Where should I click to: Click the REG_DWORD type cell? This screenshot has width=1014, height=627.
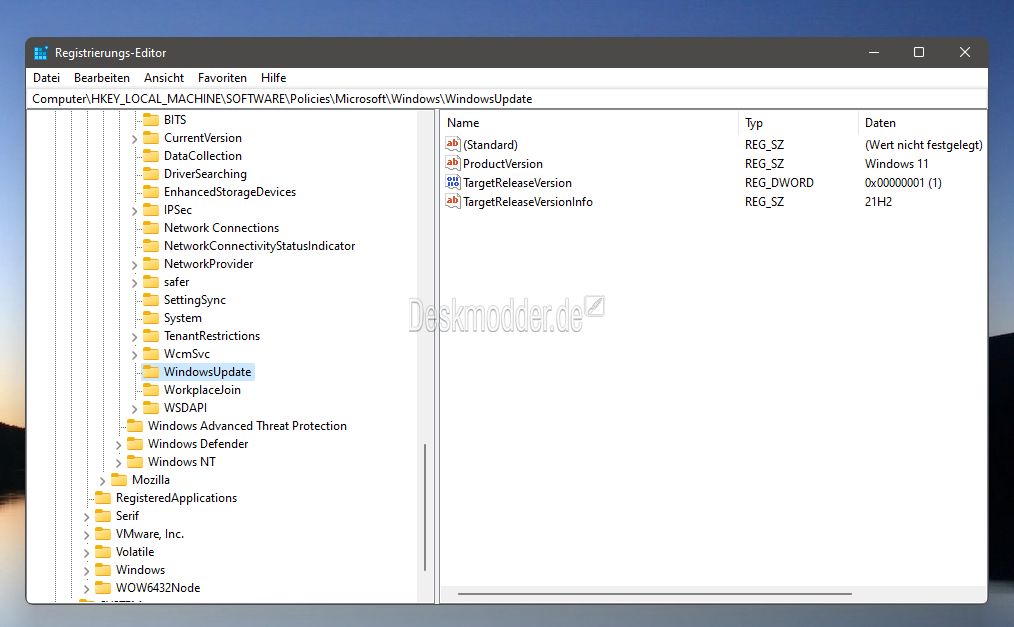click(779, 183)
